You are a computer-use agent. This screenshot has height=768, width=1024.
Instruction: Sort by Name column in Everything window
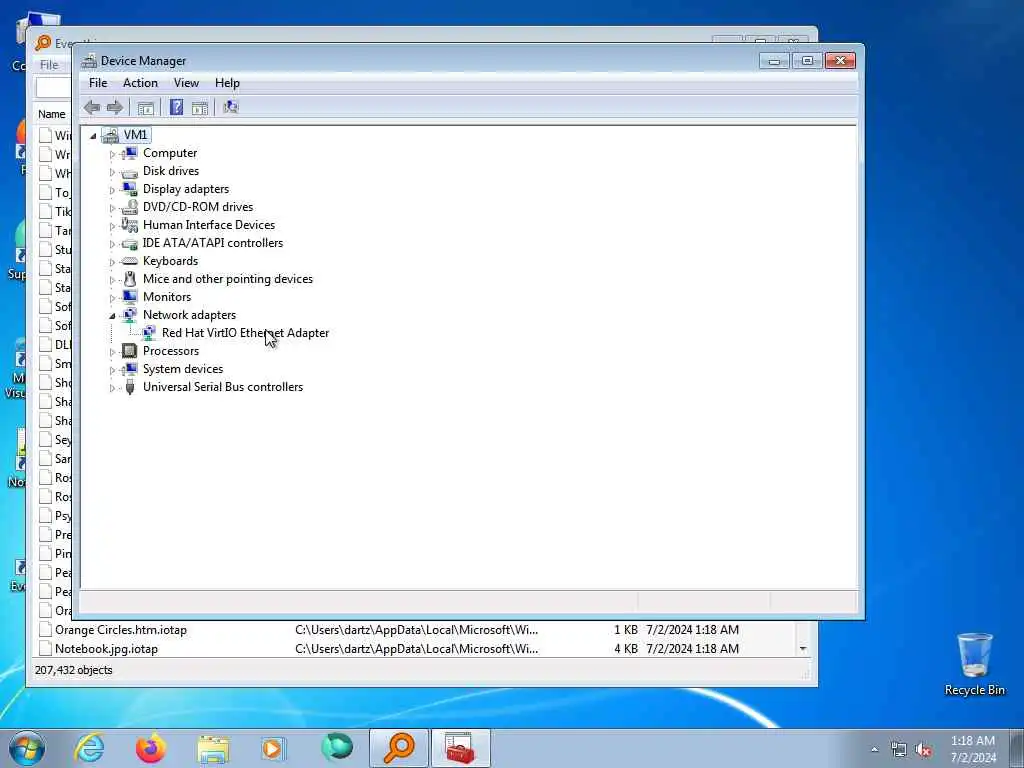point(52,114)
